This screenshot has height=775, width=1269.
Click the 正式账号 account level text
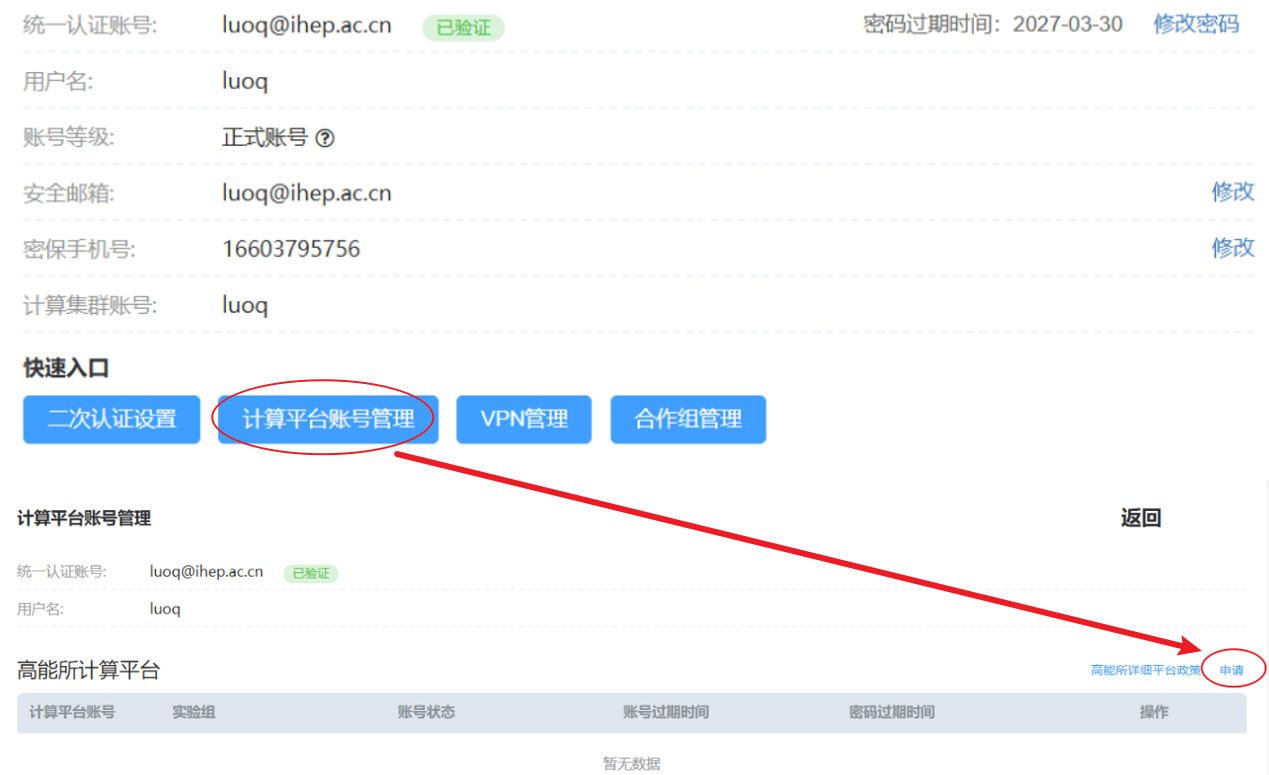265,138
